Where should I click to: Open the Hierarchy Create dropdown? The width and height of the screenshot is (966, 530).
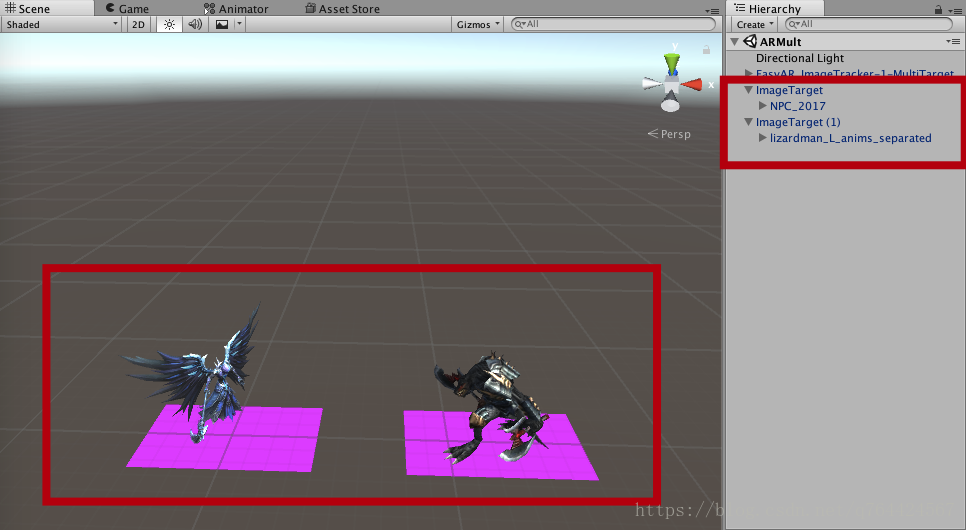[754, 24]
